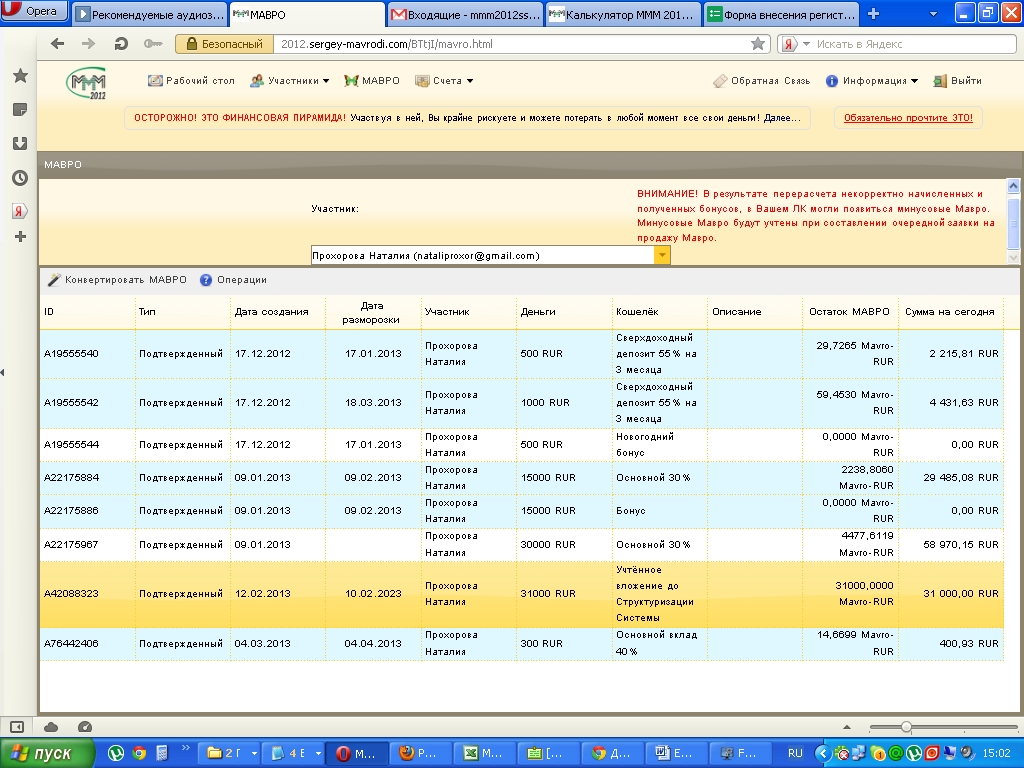This screenshot has width=1024, height=768.
Task: Click the Безопасный security badge
Action: [224, 44]
